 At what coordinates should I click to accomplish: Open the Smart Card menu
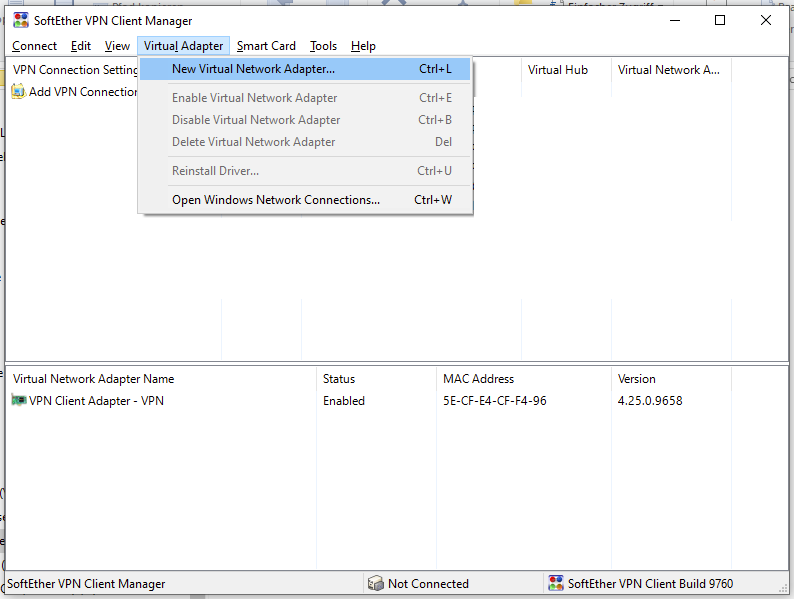point(266,46)
